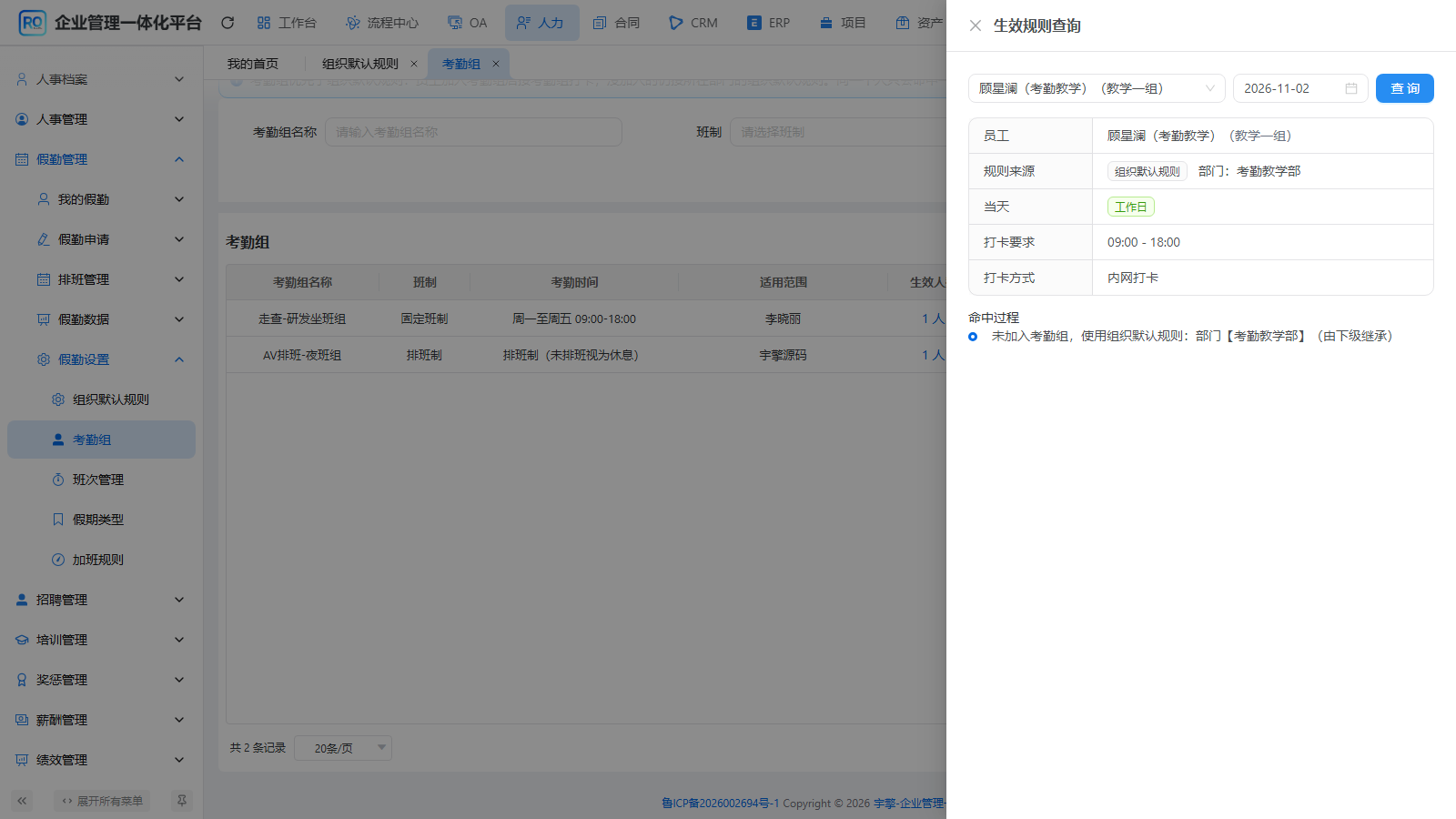
Task: Collapse 假勤管理 sidebar menu
Action: 101,159
